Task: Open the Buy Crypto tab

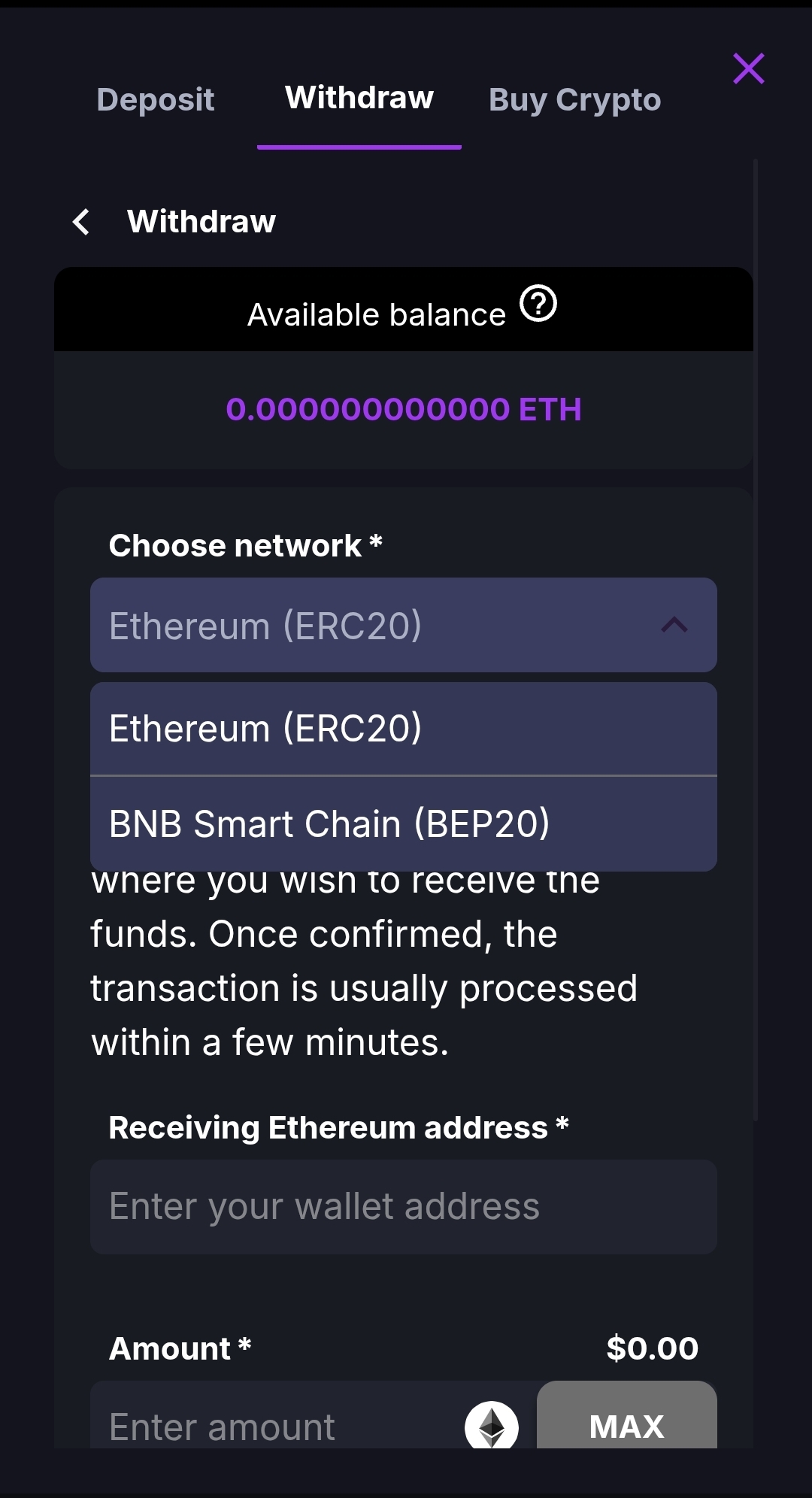Action: click(x=574, y=99)
